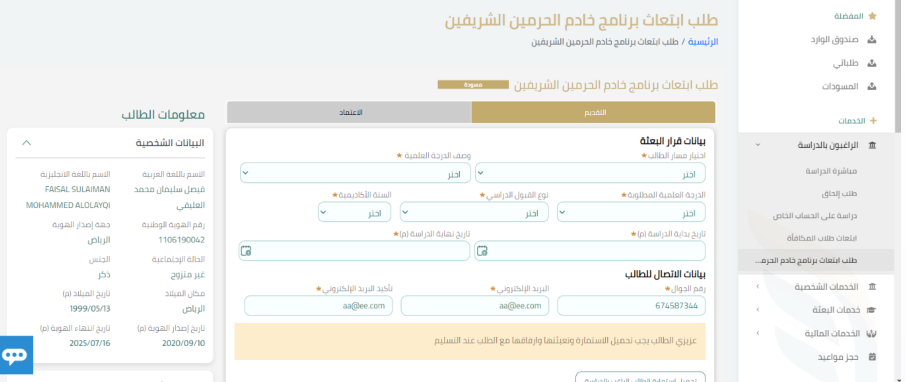906x382 pixels.
Task: Open المسودات in the sidebar
Action: click(x=841, y=86)
